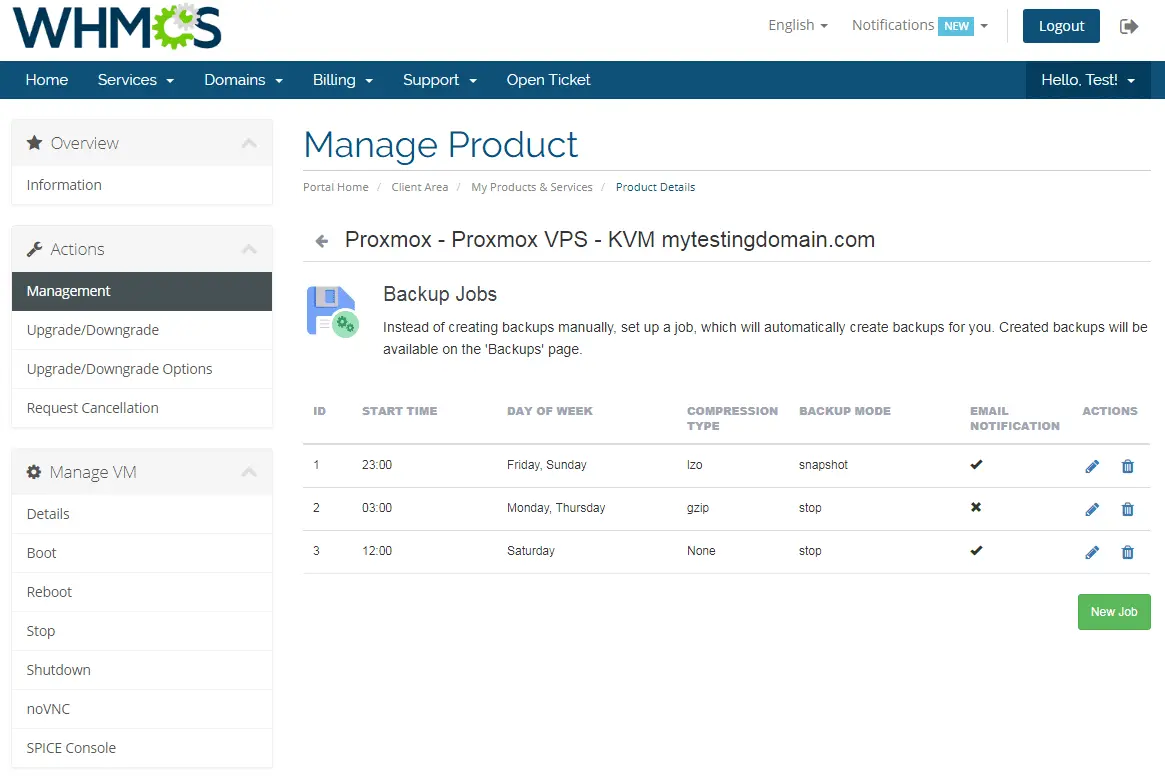
Task: Click the NEW badge beside Notifications
Action: [x=956, y=26]
